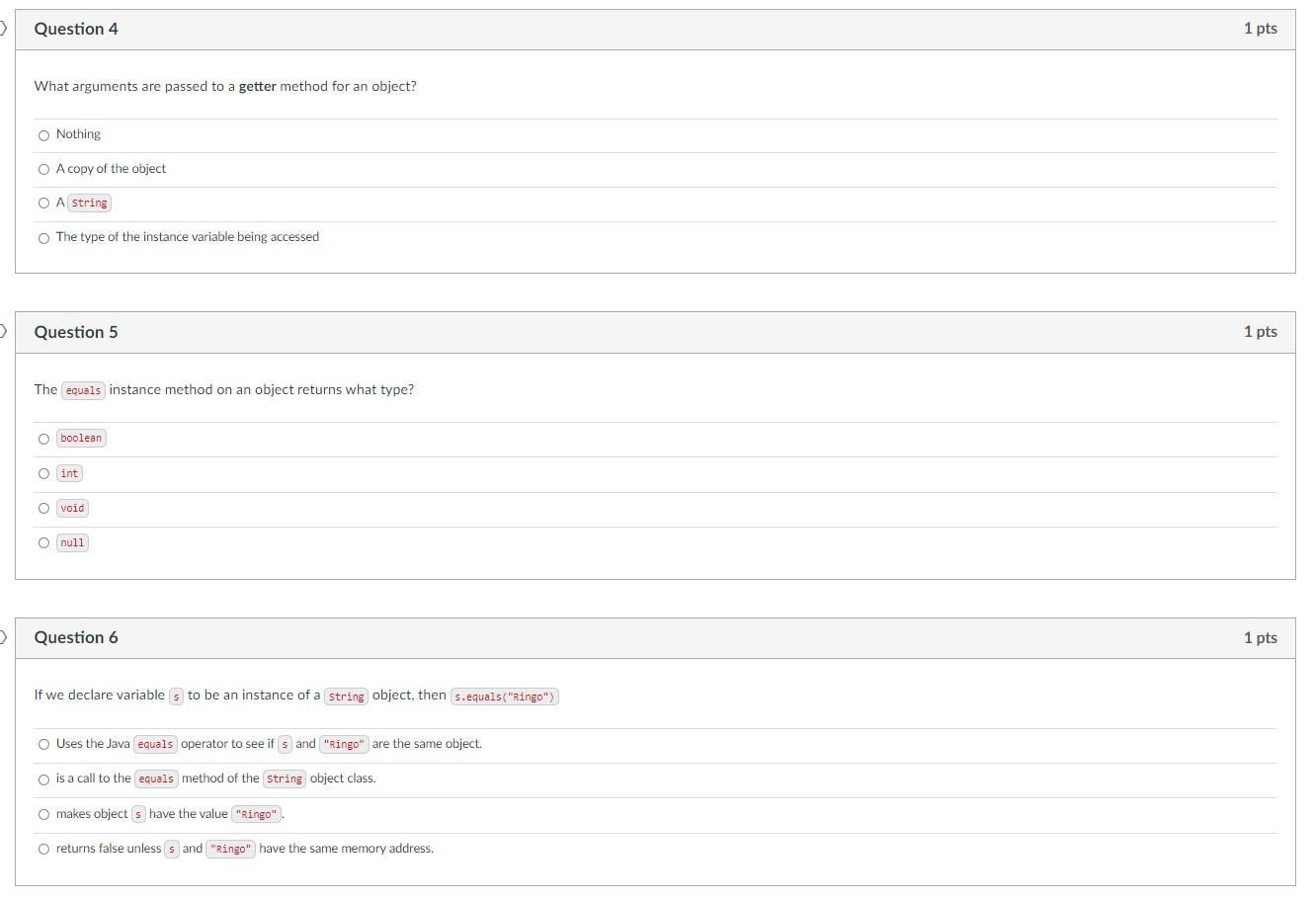Screen dimensions: 1316x902
Task: Click the "1 pts" label of Question 5
Action: point(1260,332)
